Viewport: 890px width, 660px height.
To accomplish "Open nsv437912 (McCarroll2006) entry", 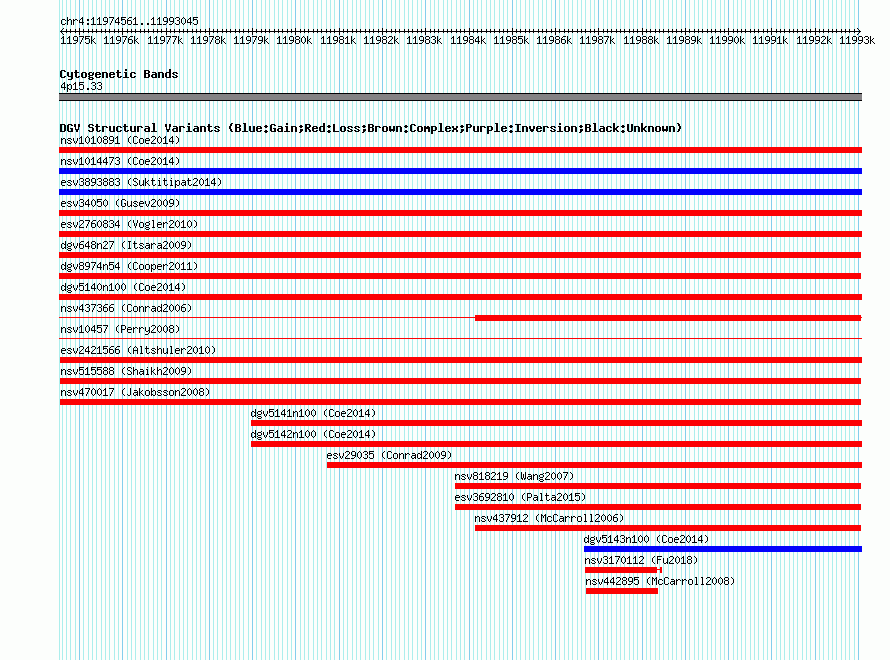I will [549, 518].
